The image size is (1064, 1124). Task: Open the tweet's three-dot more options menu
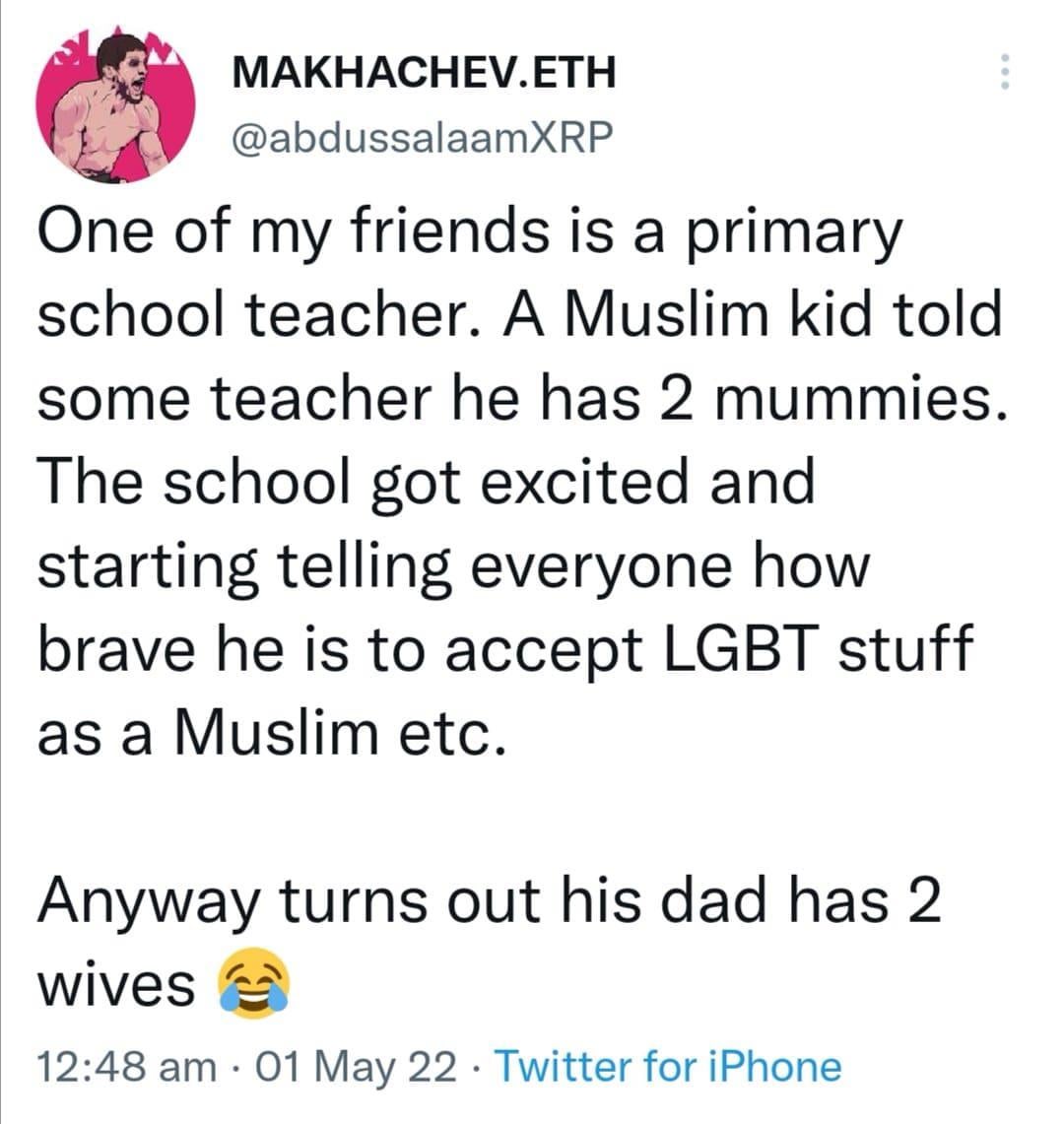pyautogui.click(x=1004, y=72)
